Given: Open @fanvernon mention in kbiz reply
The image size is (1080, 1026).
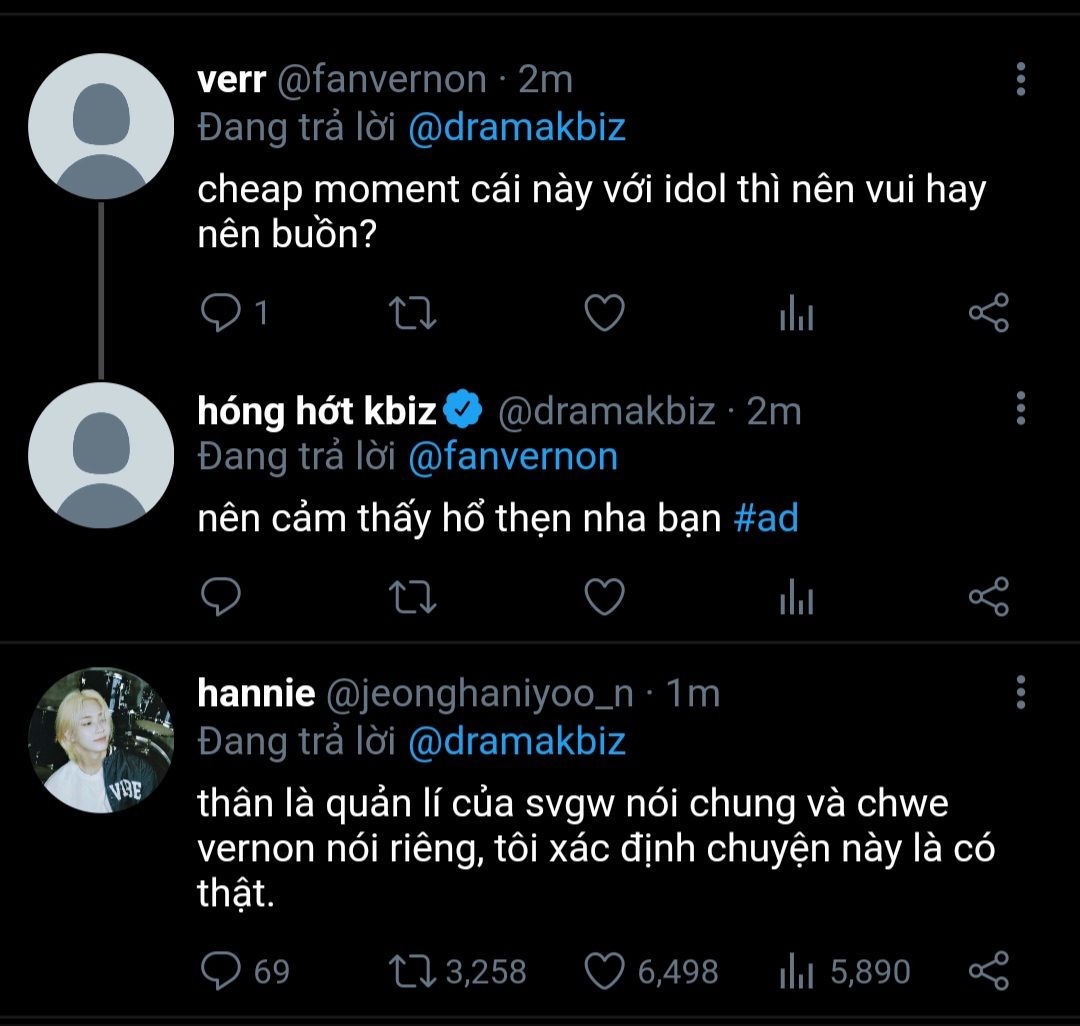Looking at the screenshot, I should [513, 457].
